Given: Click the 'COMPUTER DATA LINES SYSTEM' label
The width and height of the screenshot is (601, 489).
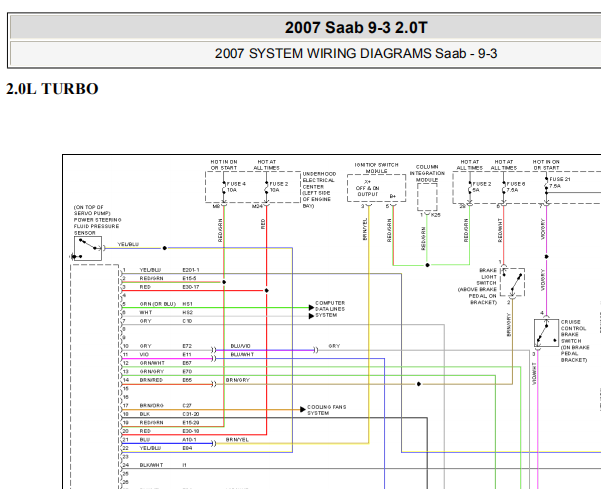Looking at the screenshot, I should [x=330, y=309].
